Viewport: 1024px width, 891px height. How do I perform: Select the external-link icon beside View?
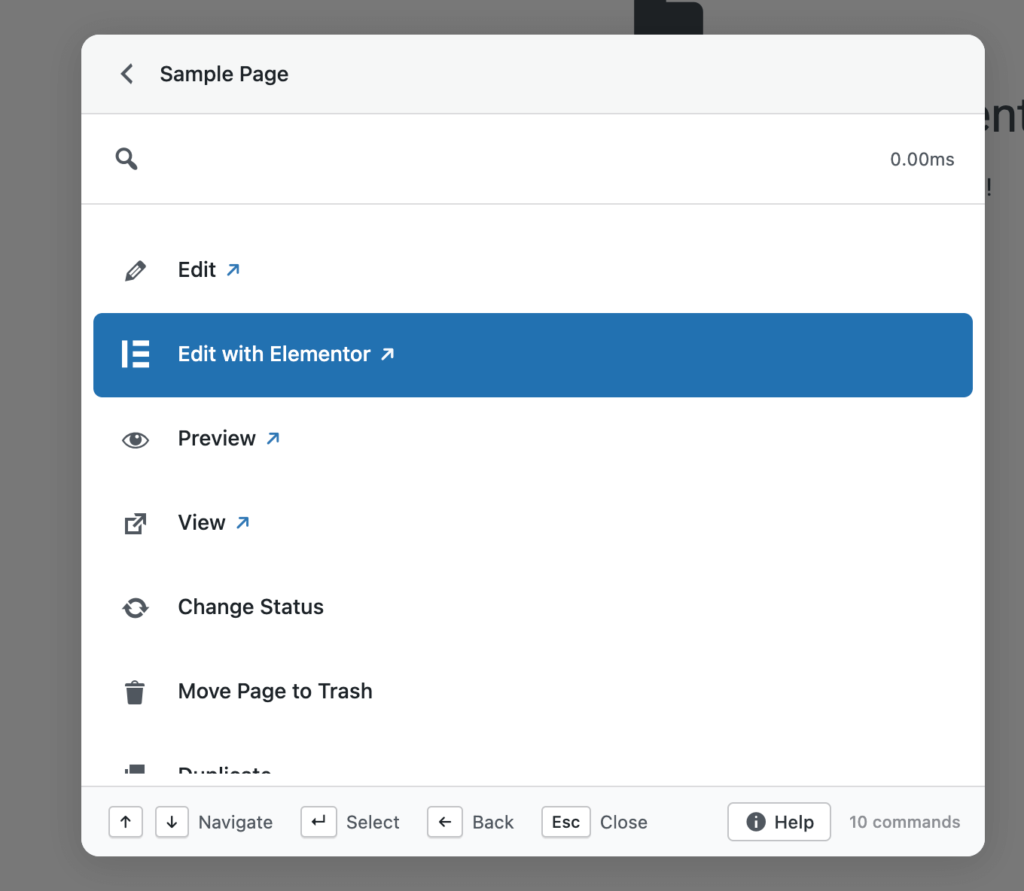coord(135,522)
